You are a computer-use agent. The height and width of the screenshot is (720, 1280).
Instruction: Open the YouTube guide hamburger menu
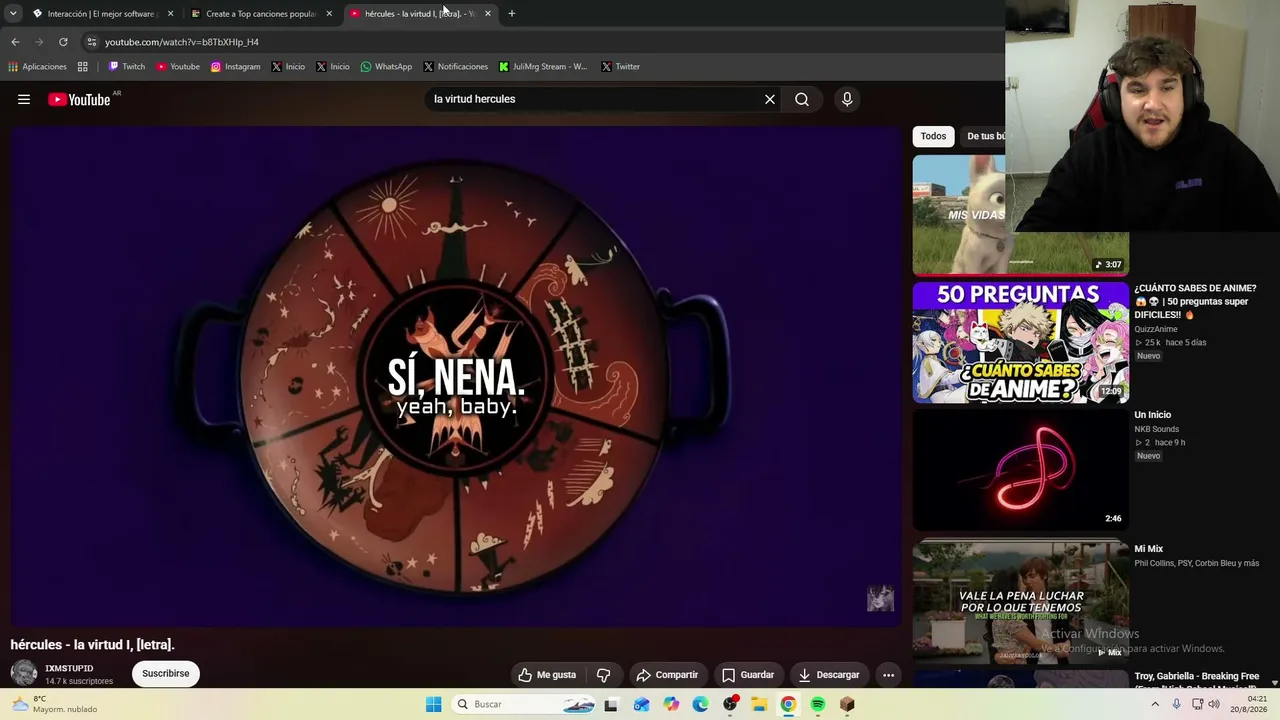pyautogui.click(x=24, y=99)
